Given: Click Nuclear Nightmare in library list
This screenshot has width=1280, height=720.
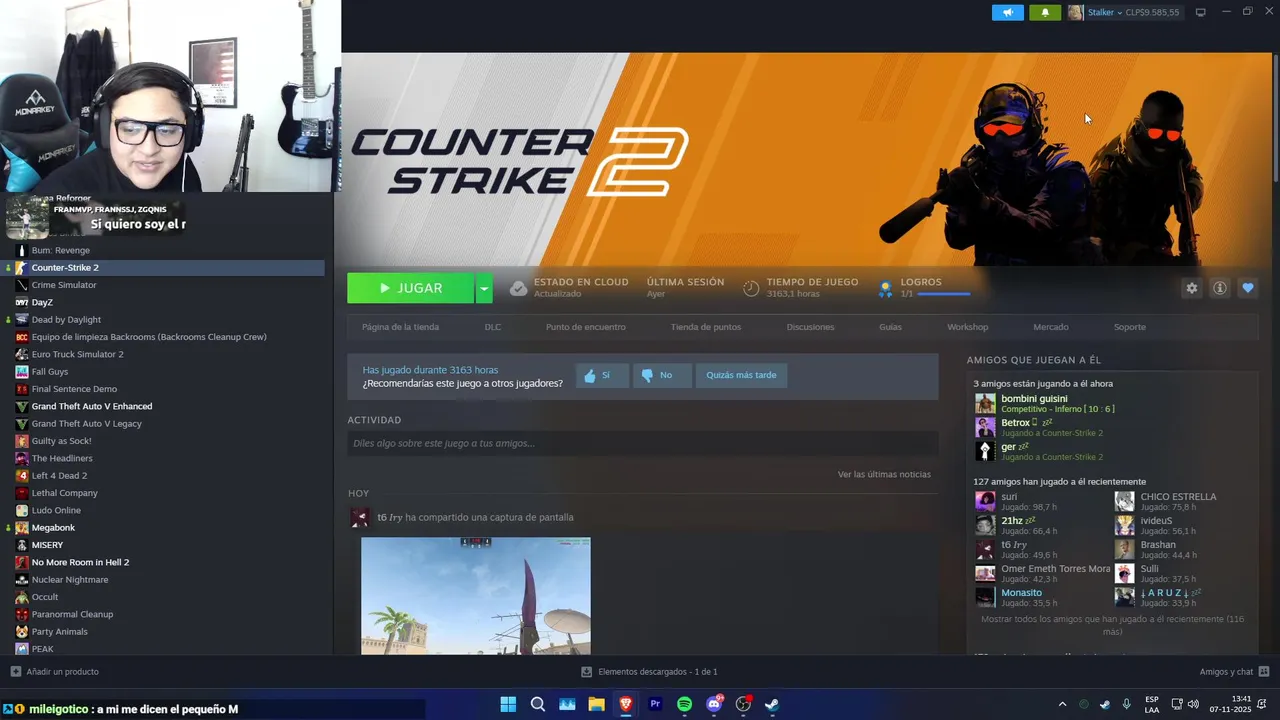Looking at the screenshot, I should coord(70,580).
